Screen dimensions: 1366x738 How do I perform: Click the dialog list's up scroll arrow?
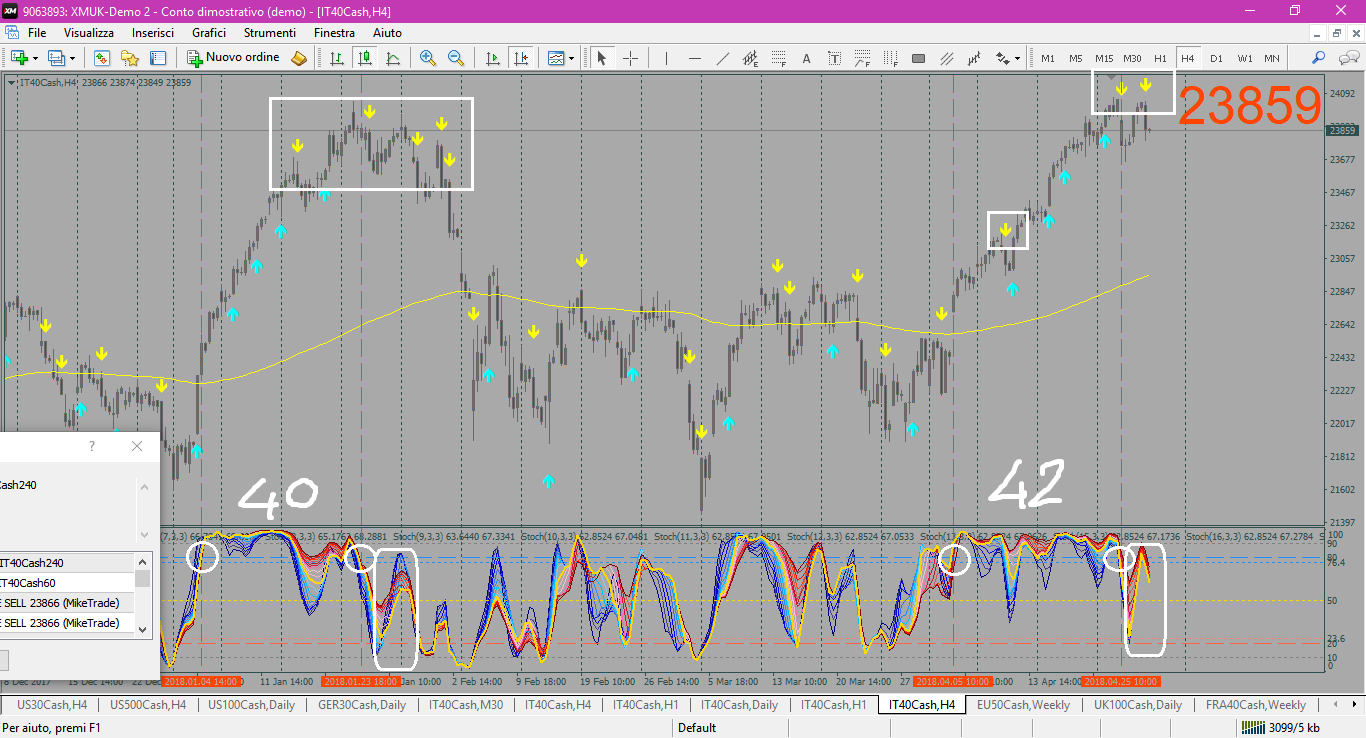tap(143, 561)
